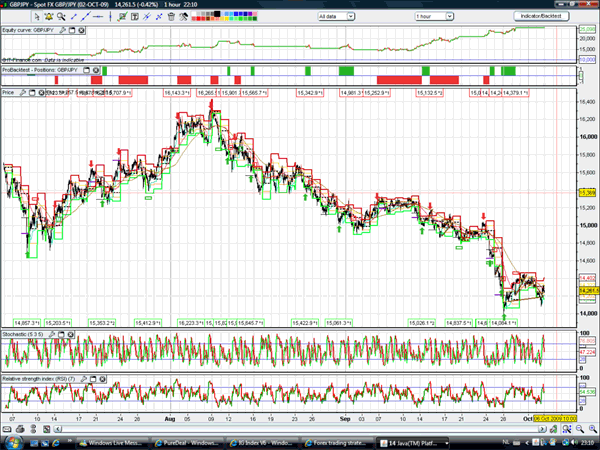Maximize the ProBacktest Positions panel
The height and width of the screenshot is (450, 600).
(x=86, y=70)
